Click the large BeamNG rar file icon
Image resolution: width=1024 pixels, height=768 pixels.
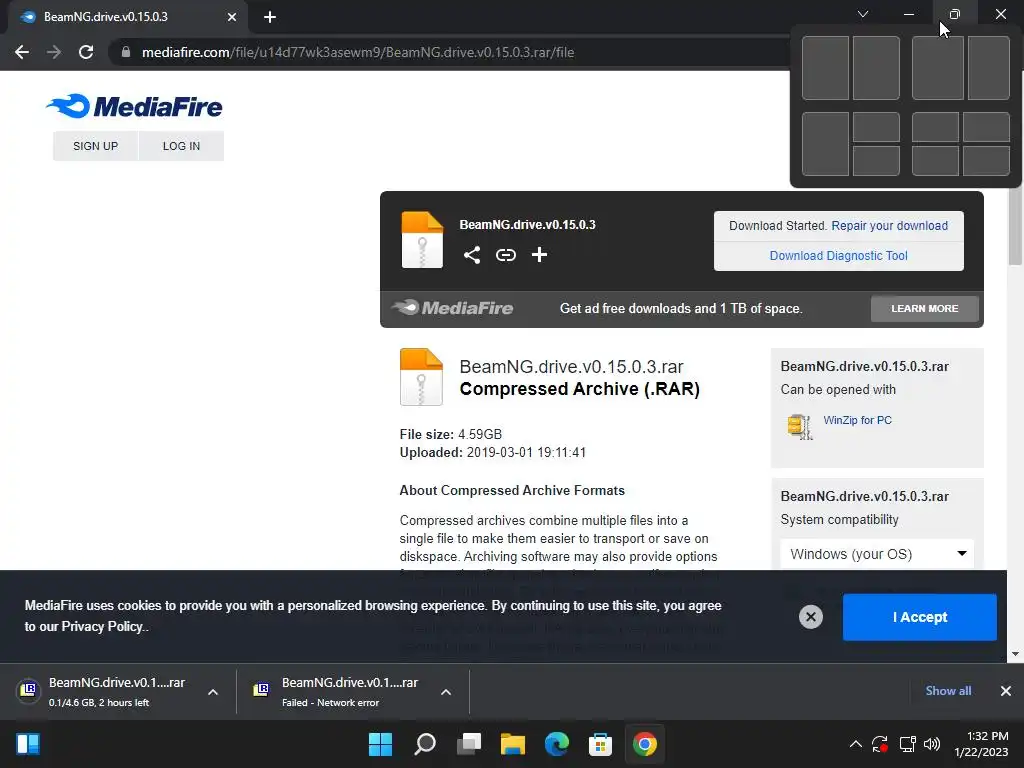pyautogui.click(x=421, y=377)
